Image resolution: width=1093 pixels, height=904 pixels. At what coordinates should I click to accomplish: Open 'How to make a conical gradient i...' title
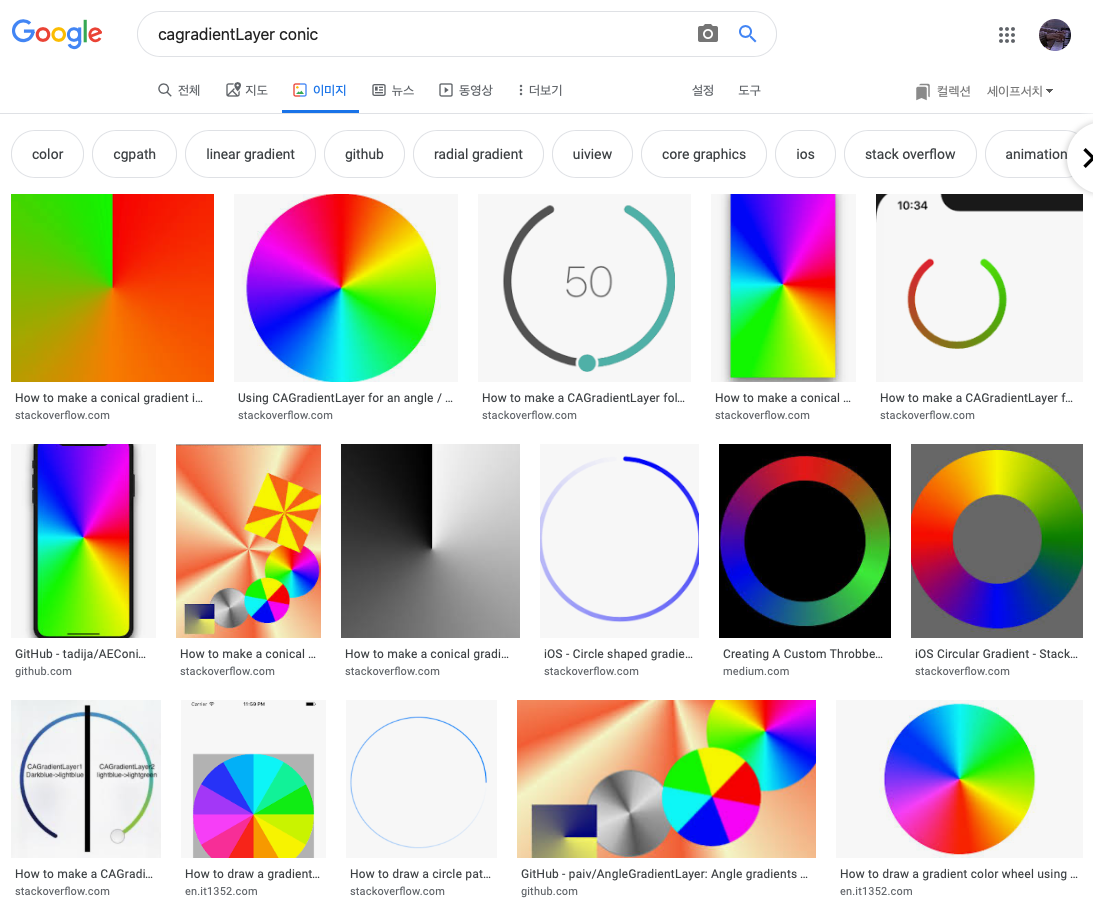tap(109, 397)
